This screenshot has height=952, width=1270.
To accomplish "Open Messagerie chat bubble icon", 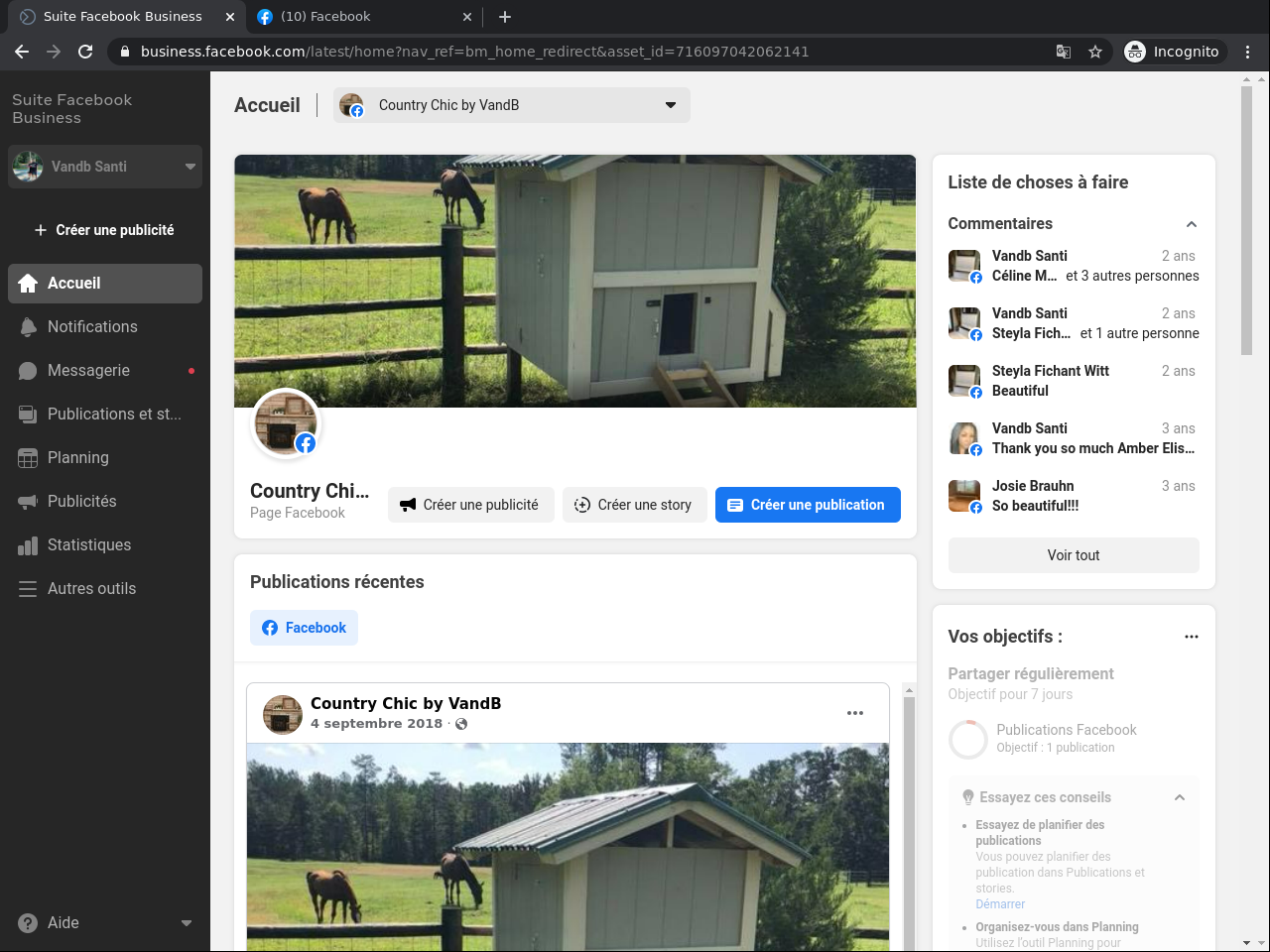I will (x=28, y=371).
